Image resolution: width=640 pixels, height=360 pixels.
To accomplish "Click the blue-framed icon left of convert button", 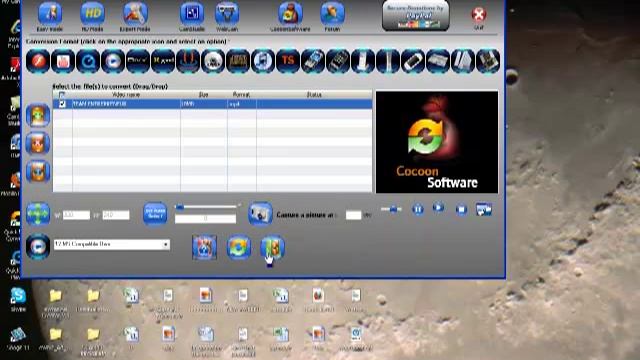I will coord(204,247).
